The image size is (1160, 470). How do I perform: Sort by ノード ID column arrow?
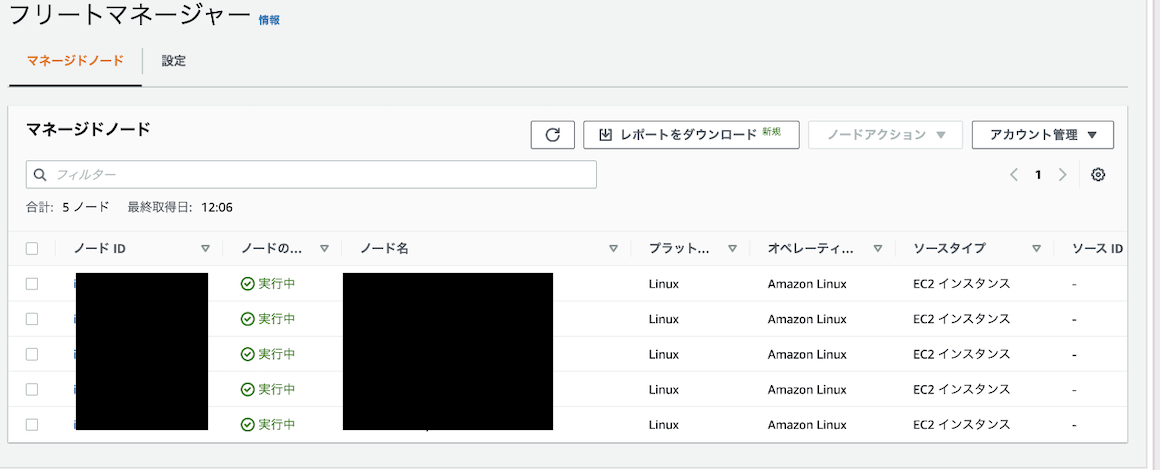coord(206,249)
